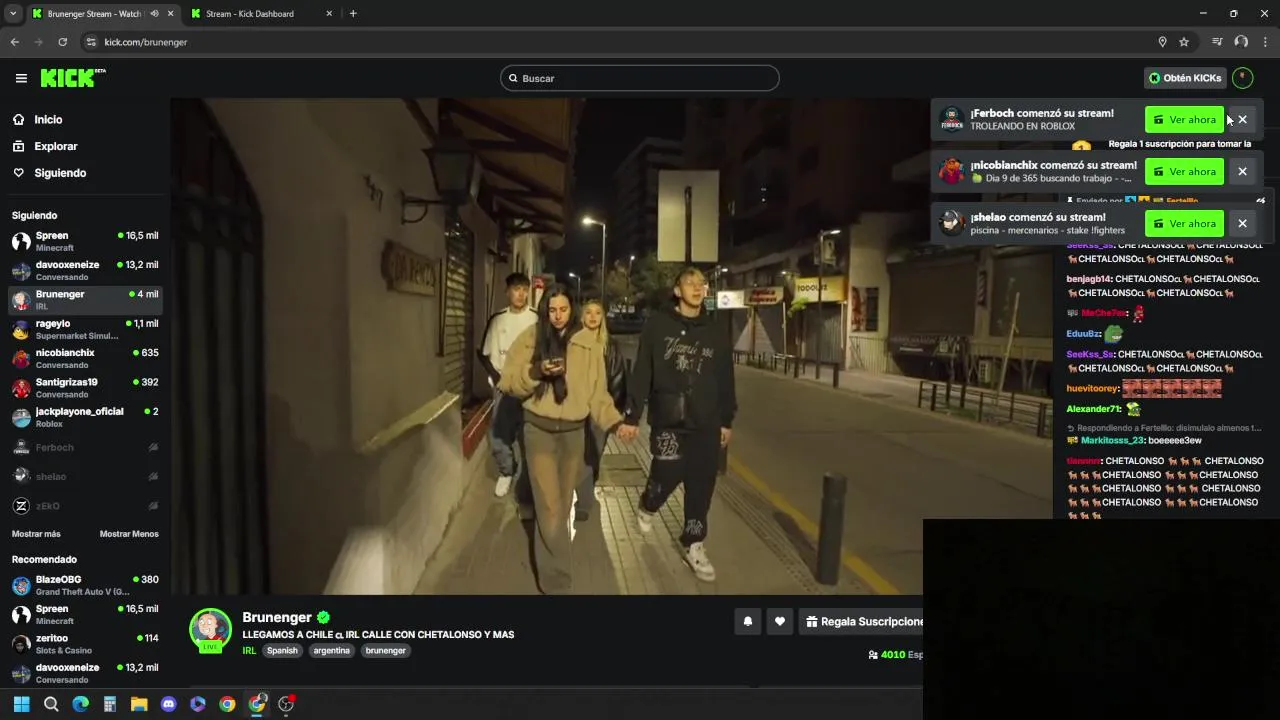Click the huevitoorey username in chat
1280x720 pixels.
[1092, 388]
